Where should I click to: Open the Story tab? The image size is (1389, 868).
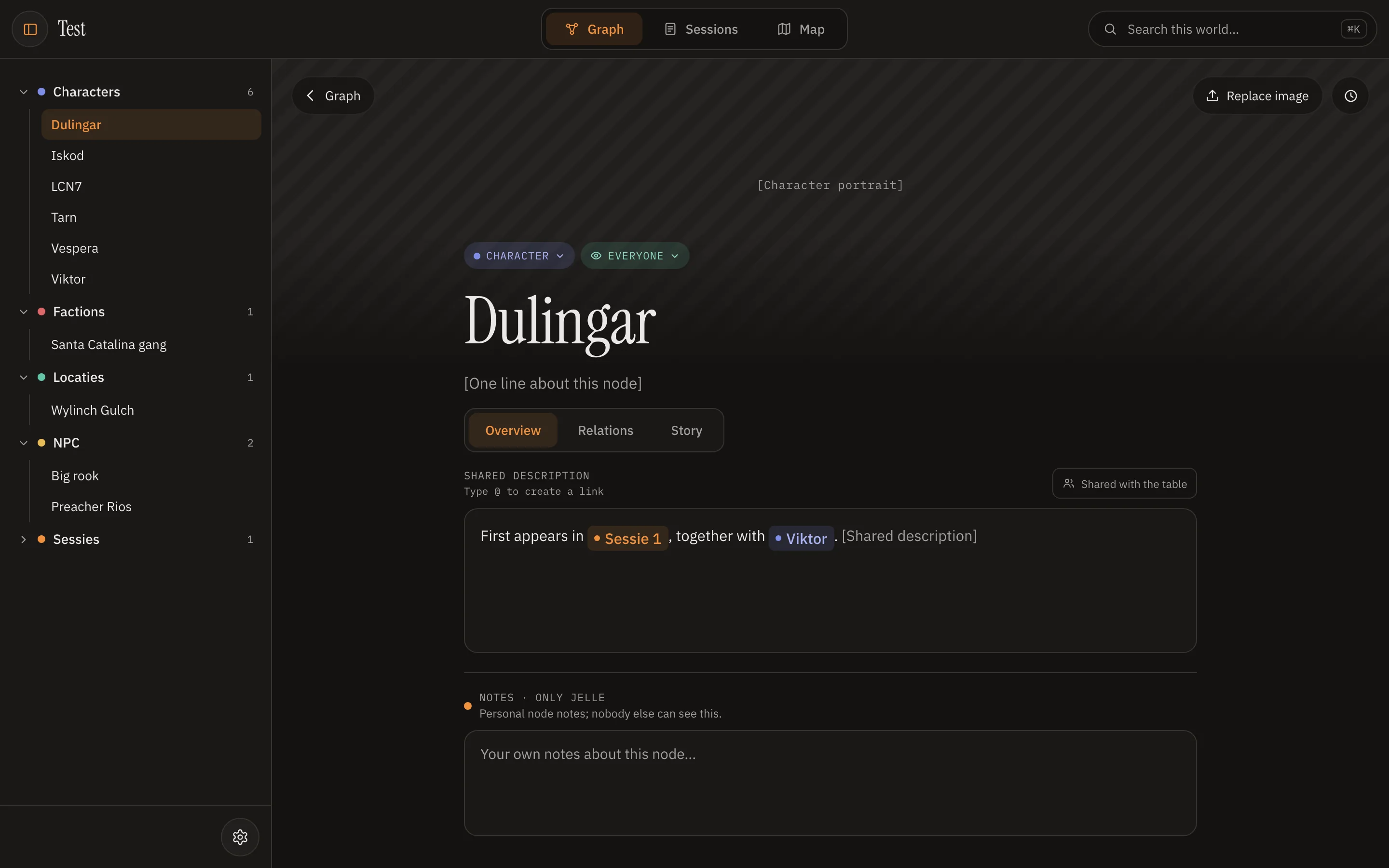click(x=686, y=430)
